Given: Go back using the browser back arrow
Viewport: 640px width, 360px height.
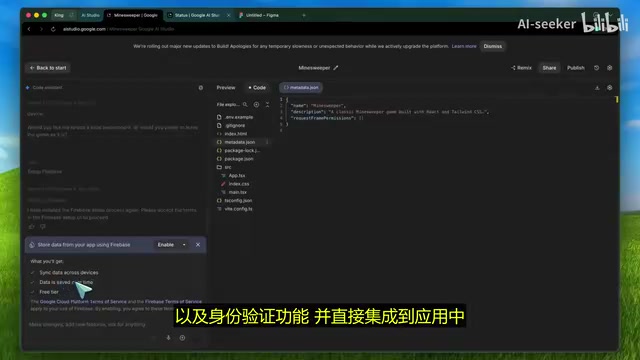Looking at the screenshot, I should coord(29,29).
